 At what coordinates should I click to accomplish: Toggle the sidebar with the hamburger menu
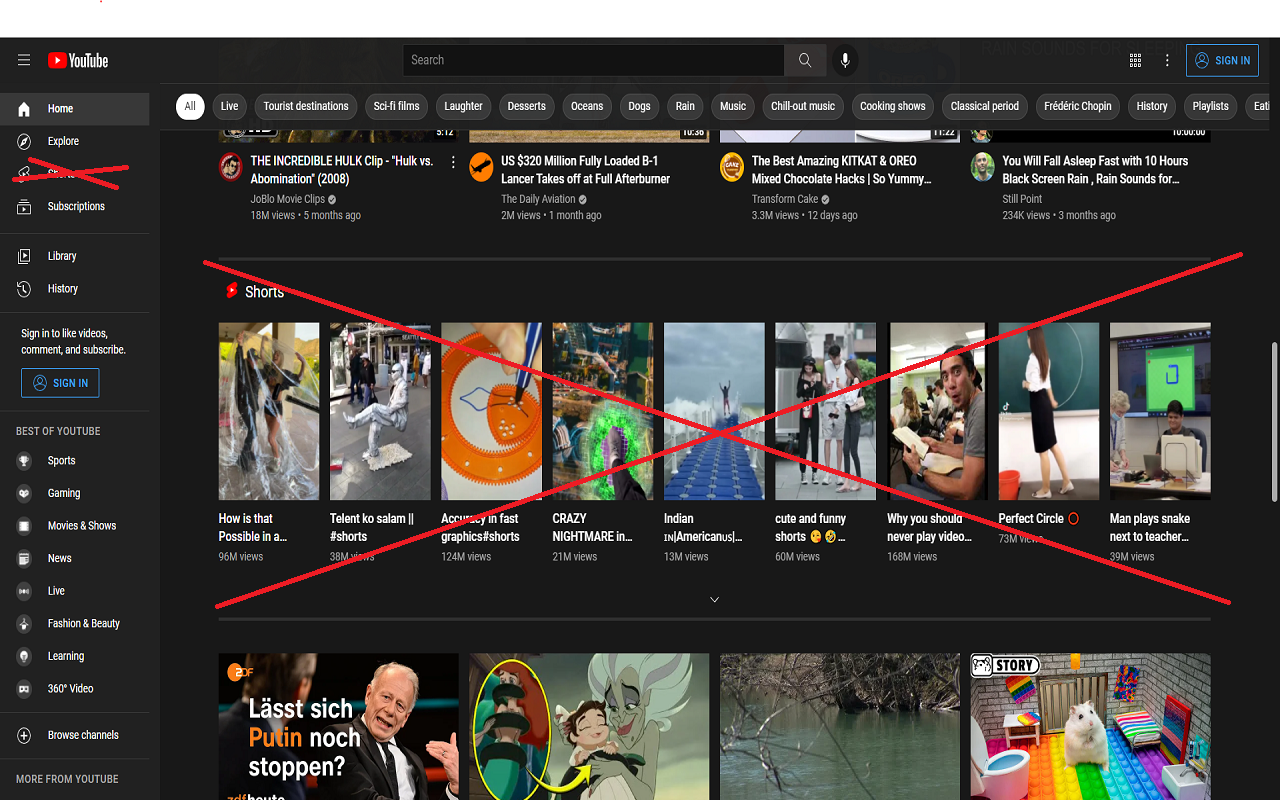click(24, 60)
